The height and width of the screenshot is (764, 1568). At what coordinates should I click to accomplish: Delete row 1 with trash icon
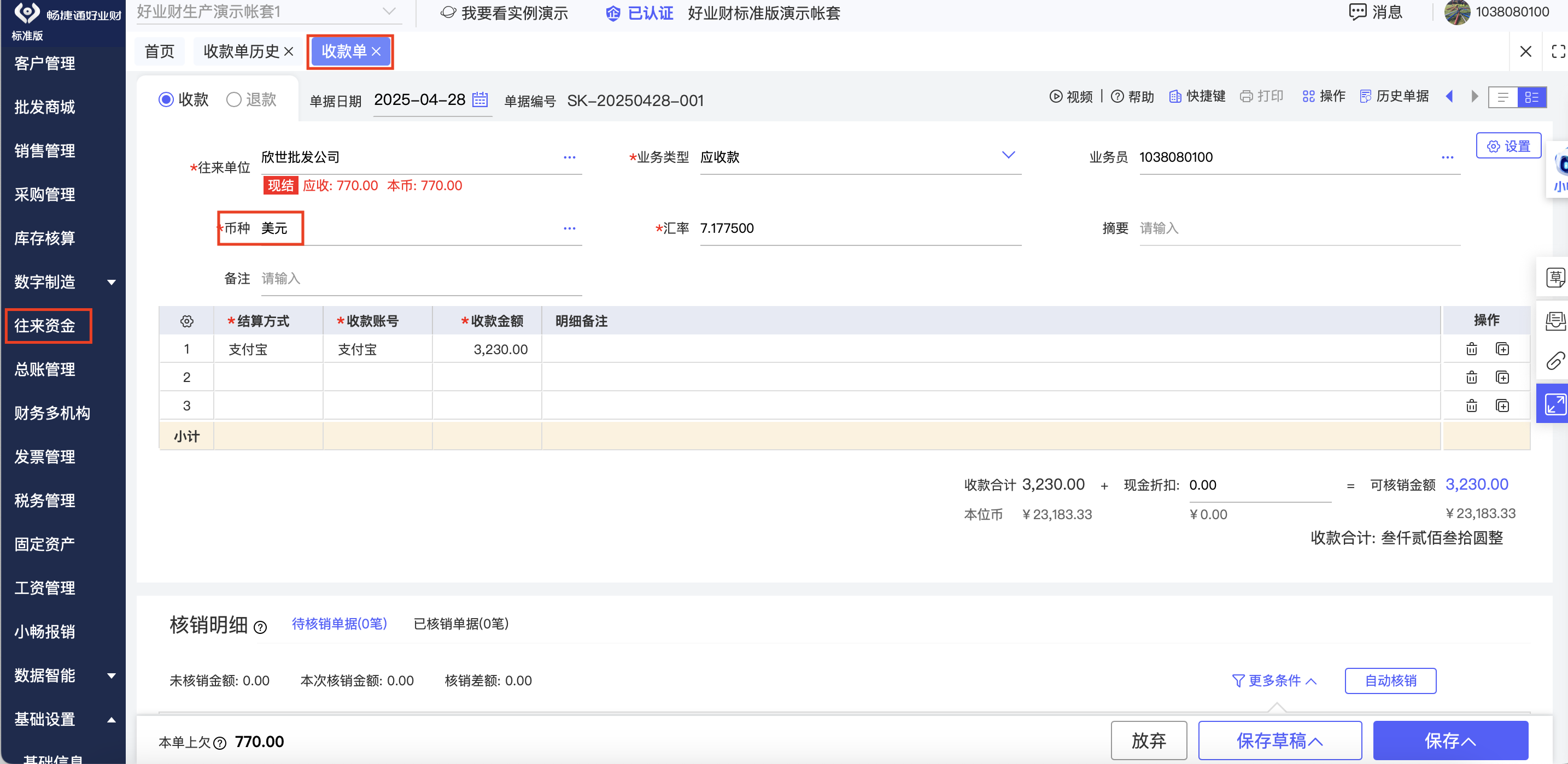point(1471,349)
